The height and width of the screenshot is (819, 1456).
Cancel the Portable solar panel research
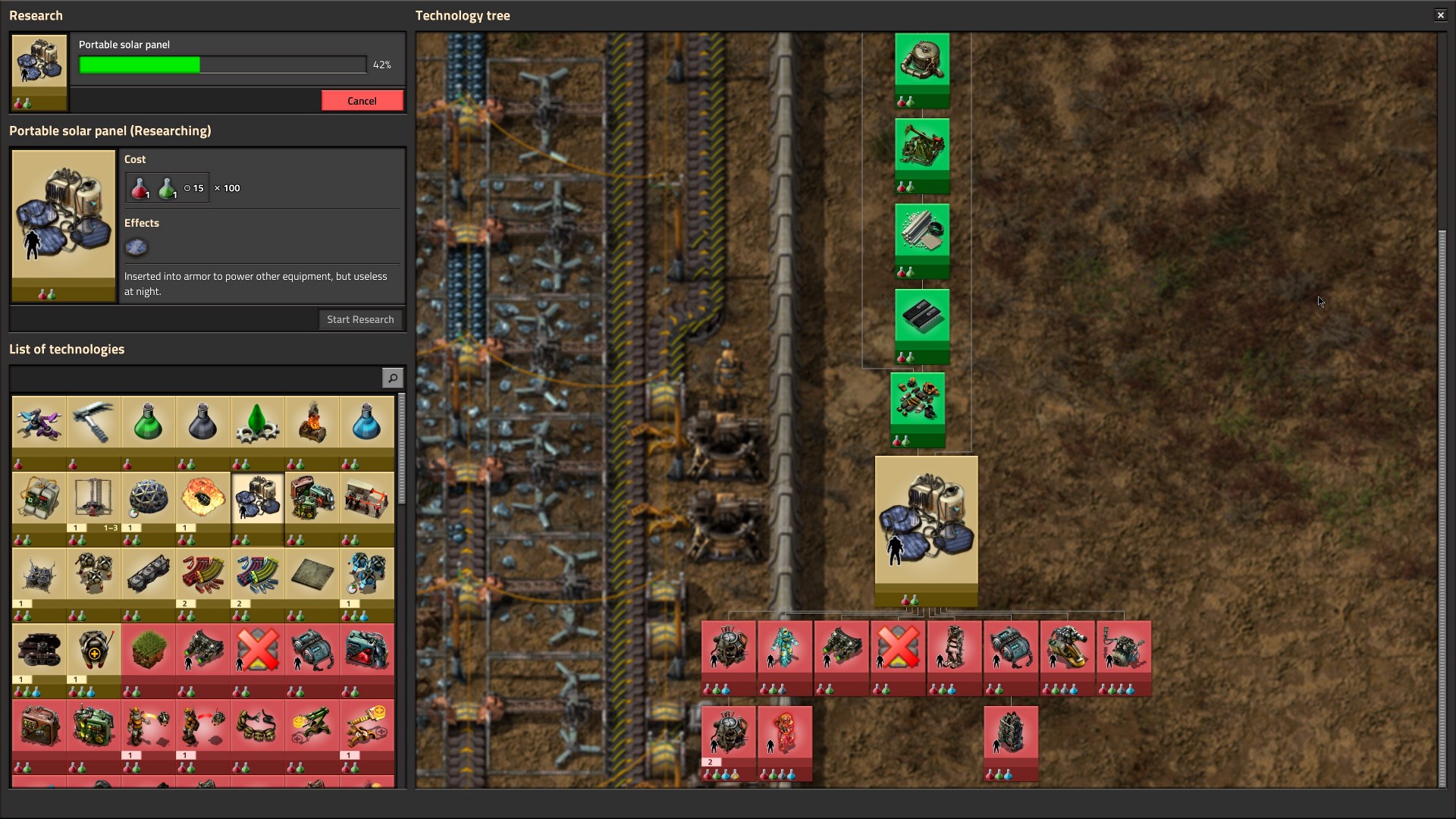[362, 101]
